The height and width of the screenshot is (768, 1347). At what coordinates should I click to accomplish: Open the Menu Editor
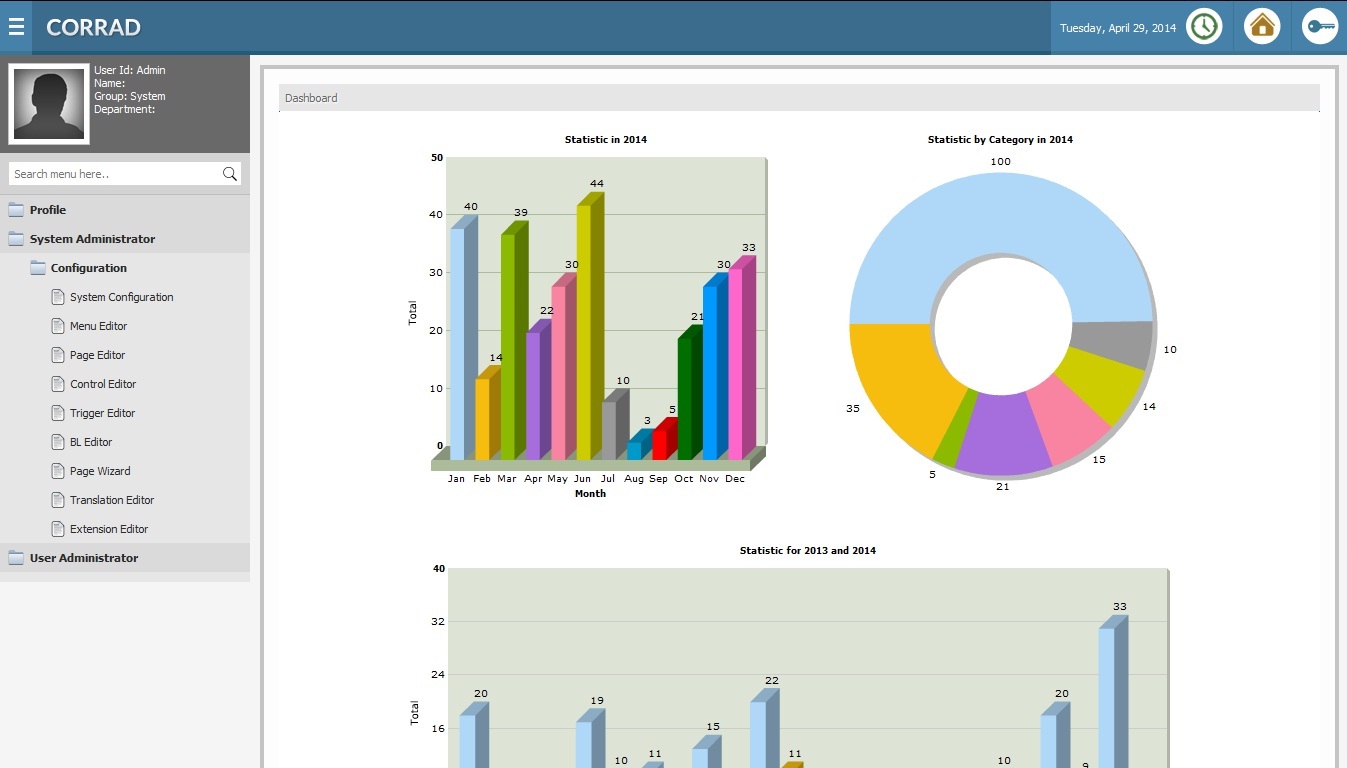98,326
